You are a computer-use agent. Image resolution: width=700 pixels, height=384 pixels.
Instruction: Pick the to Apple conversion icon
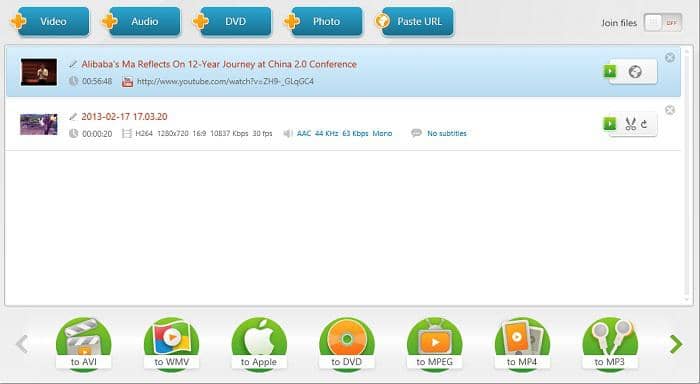click(x=259, y=343)
